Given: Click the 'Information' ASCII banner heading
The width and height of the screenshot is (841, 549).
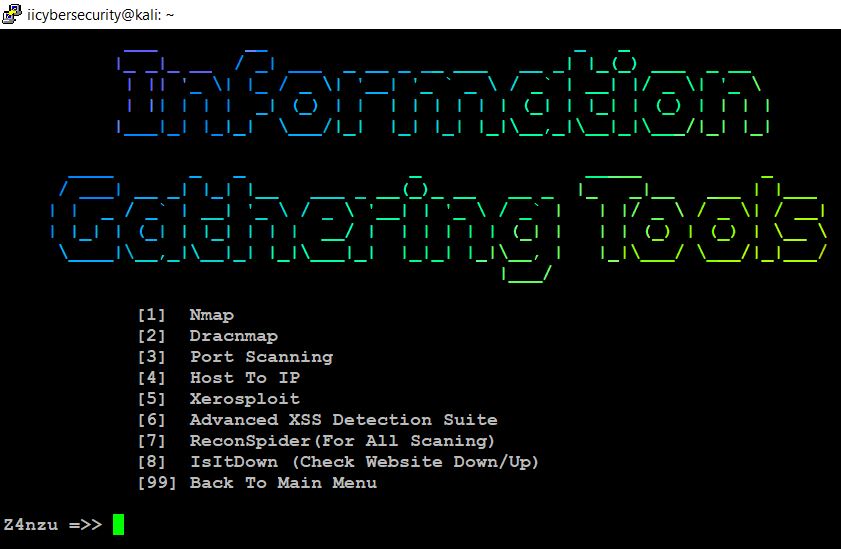Looking at the screenshot, I should pyautogui.click(x=444, y=92).
